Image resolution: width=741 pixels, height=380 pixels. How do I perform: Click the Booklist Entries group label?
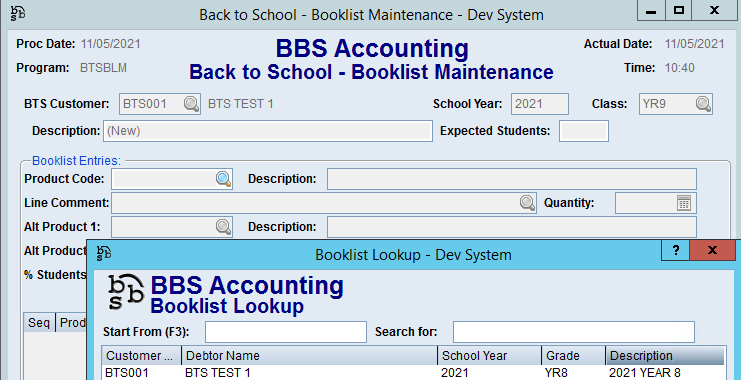(x=77, y=161)
